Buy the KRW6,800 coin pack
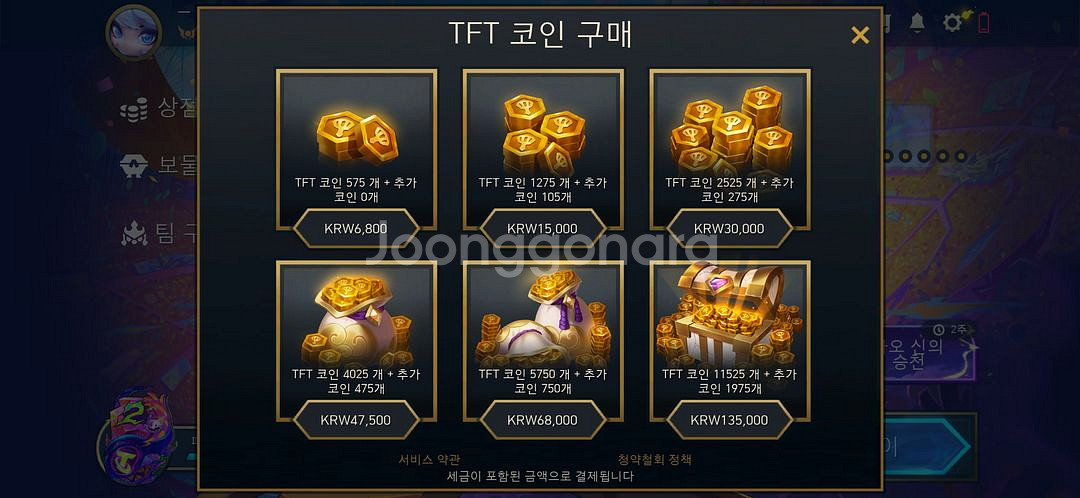Image resolution: width=1080 pixels, height=498 pixels. pos(356,229)
